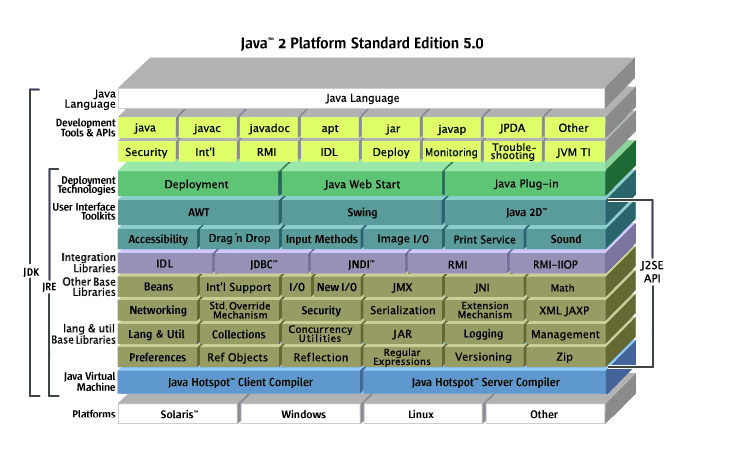Click the Extension Mechanism block

point(484,310)
